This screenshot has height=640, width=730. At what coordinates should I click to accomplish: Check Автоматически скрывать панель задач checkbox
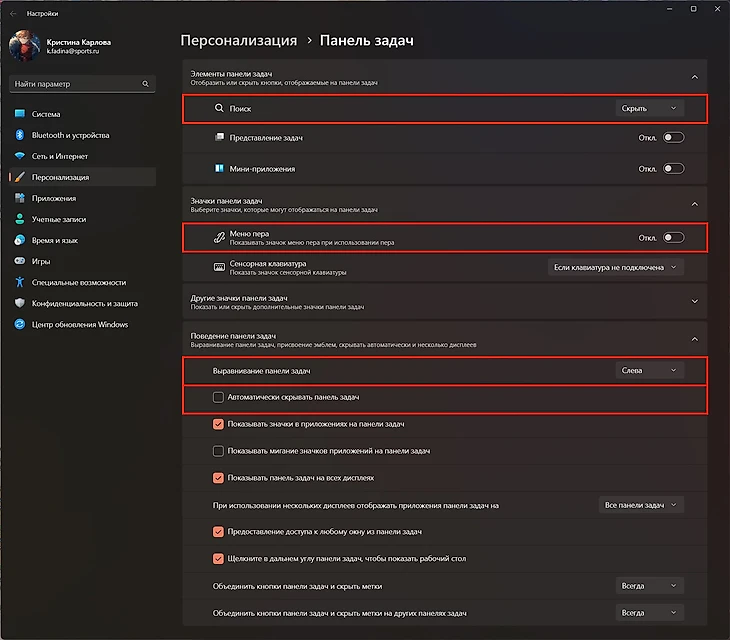point(218,397)
